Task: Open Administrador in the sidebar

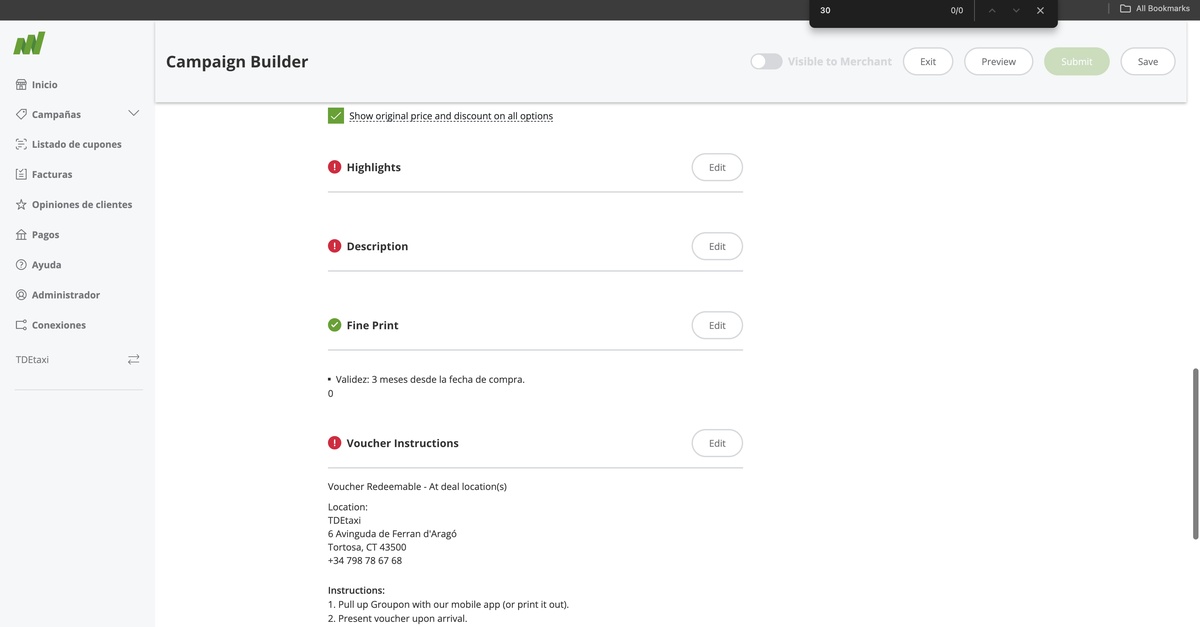Action: coord(66,295)
